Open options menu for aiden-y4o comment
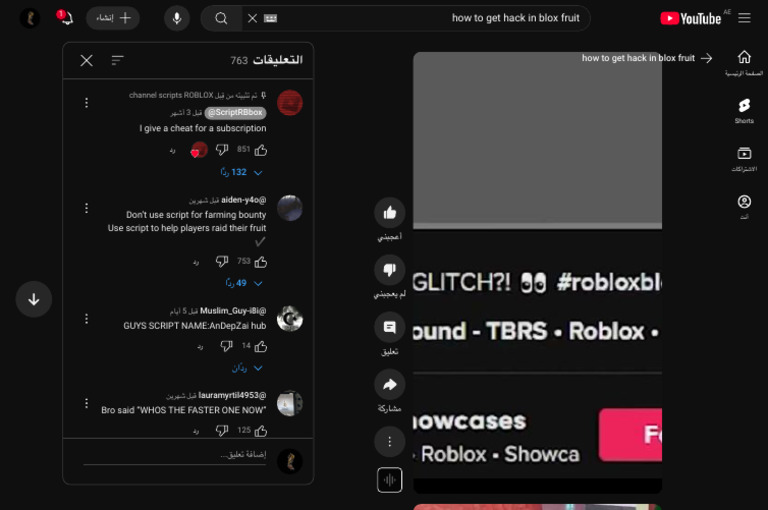This screenshot has height=510, width=768. coord(86,208)
